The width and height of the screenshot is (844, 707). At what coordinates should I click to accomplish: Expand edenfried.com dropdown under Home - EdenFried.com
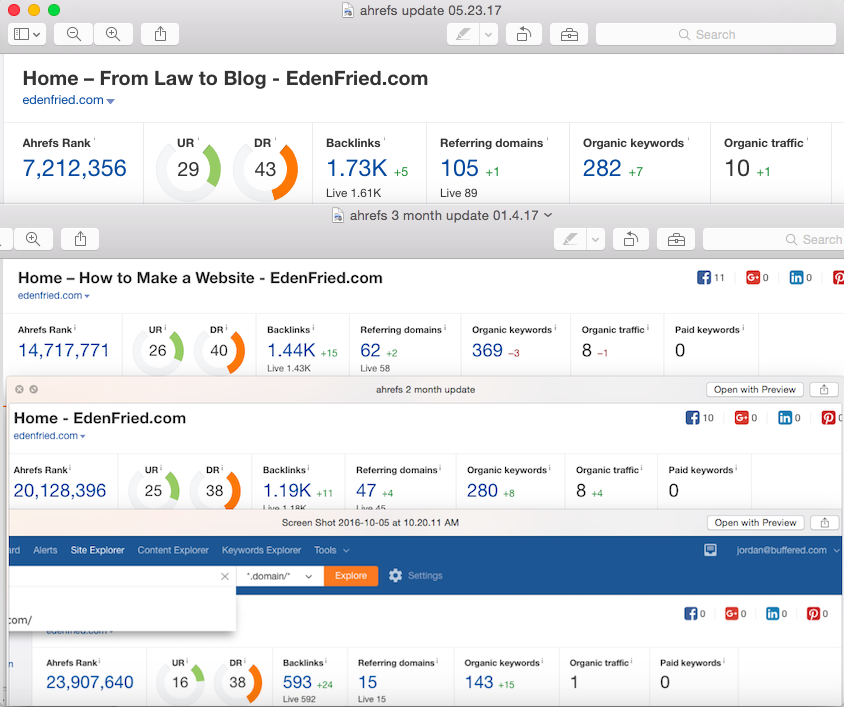tap(83, 437)
